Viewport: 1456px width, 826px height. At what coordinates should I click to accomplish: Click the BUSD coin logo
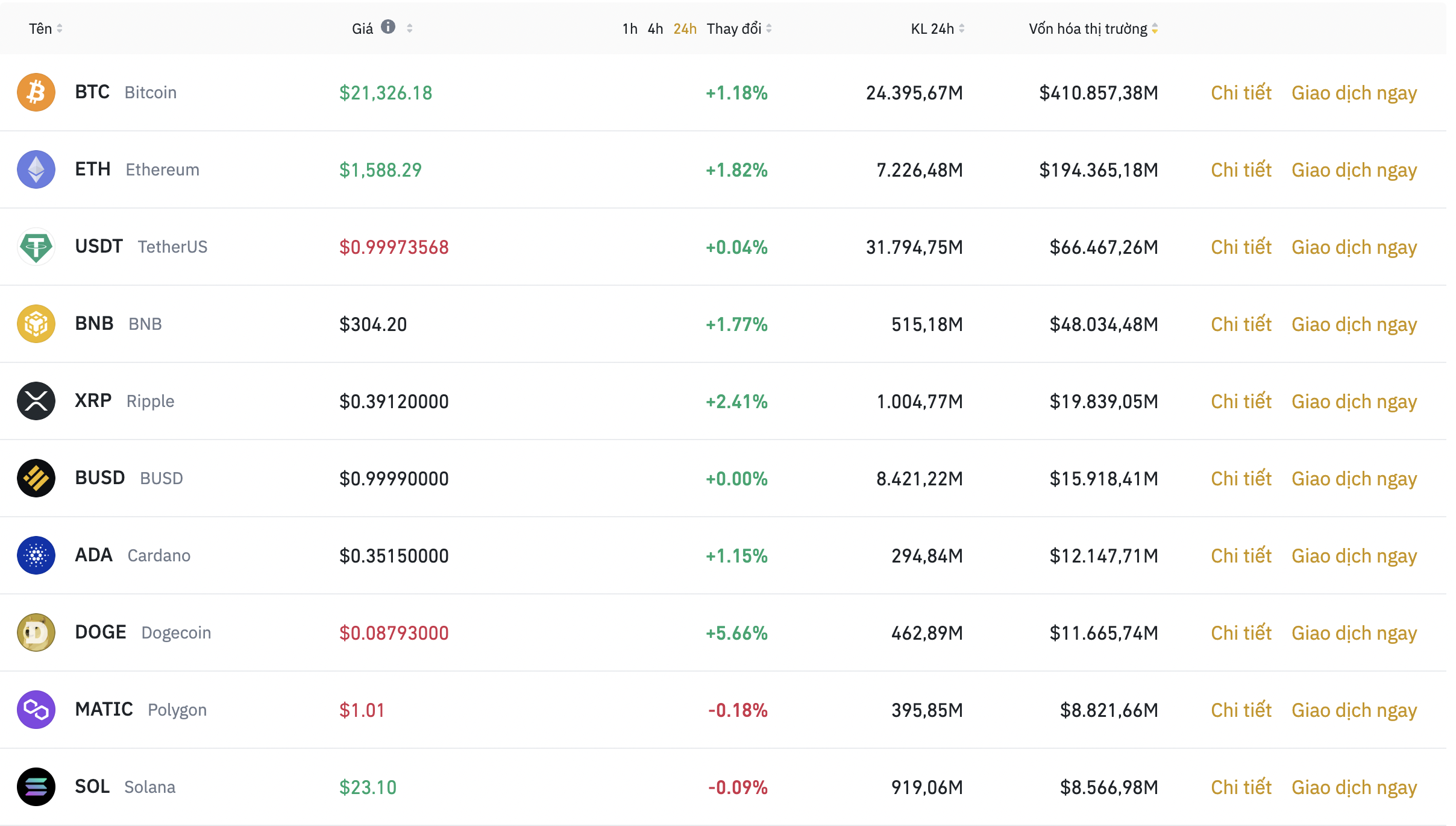[36, 478]
